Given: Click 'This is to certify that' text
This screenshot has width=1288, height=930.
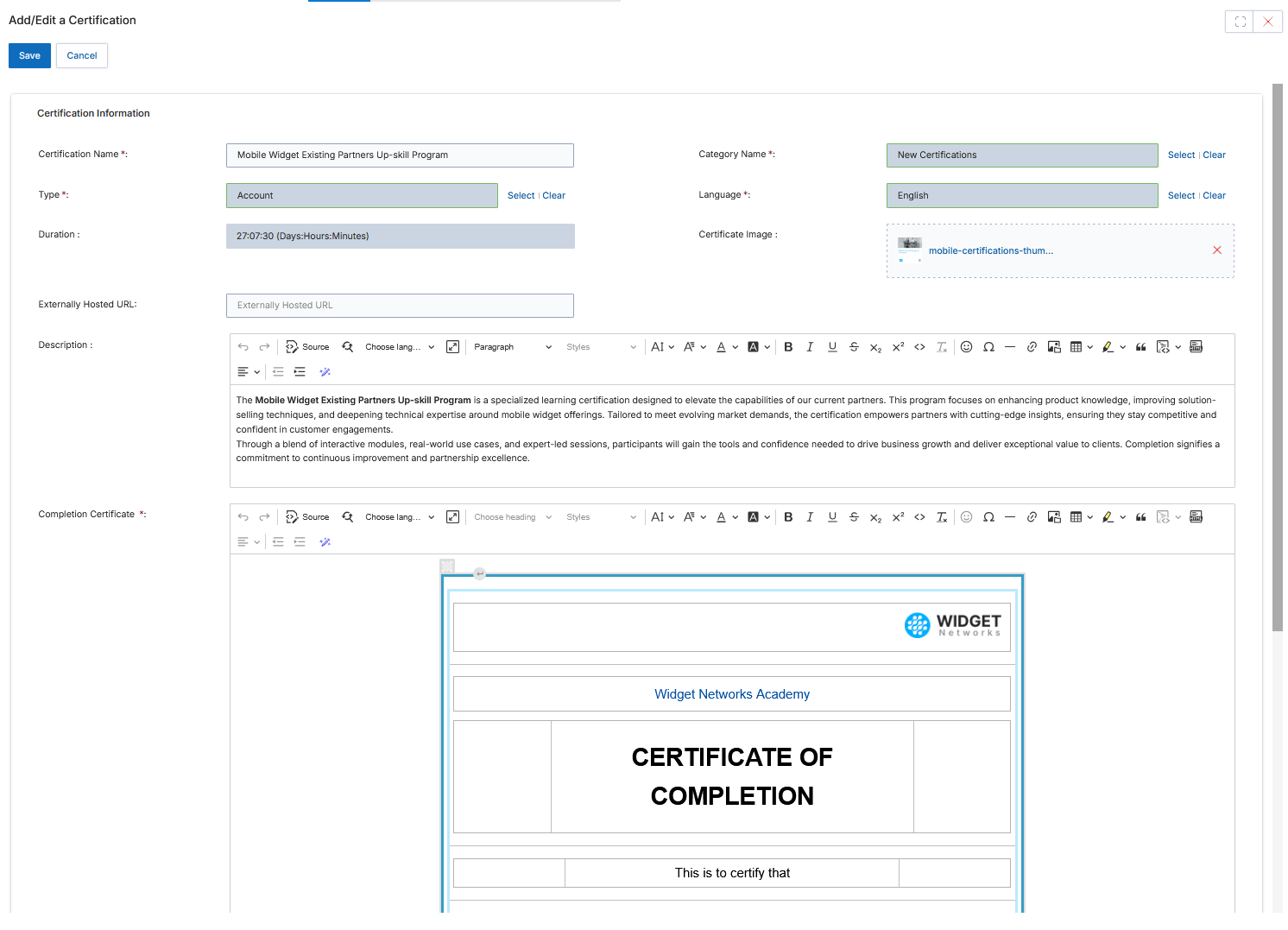Looking at the screenshot, I should point(732,873).
